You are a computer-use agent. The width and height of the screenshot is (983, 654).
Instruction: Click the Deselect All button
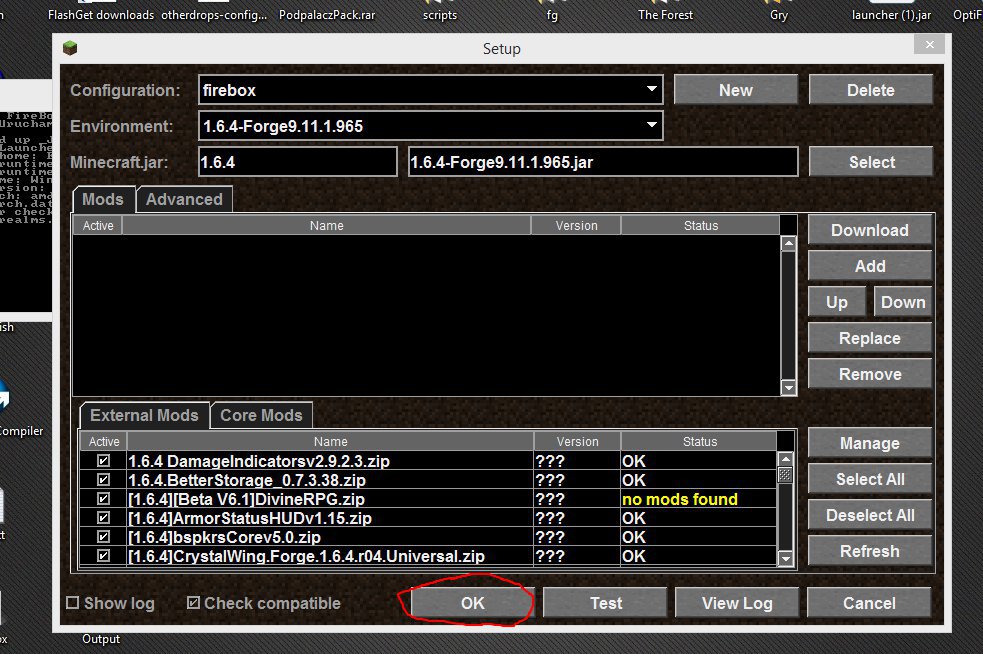coord(870,515)
